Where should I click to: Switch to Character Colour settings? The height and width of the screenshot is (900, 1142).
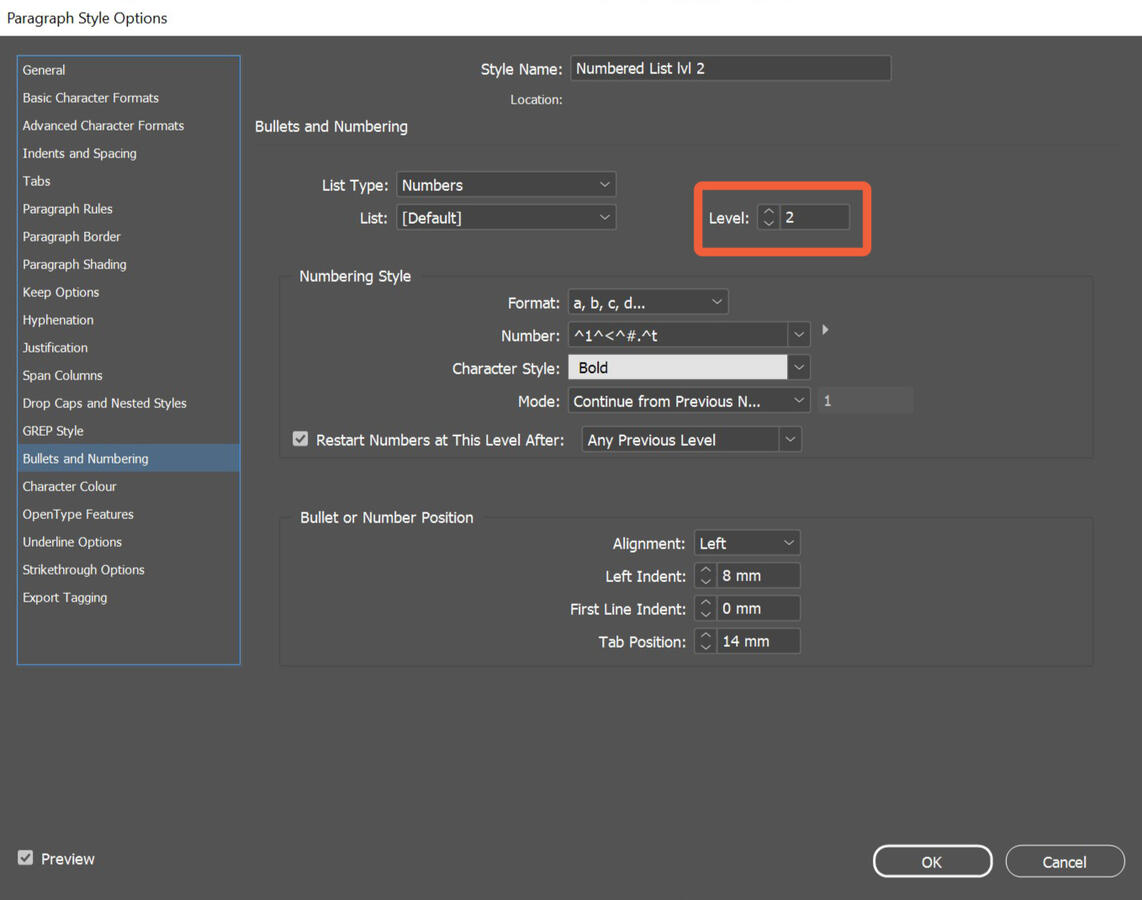tap(69, 486)
